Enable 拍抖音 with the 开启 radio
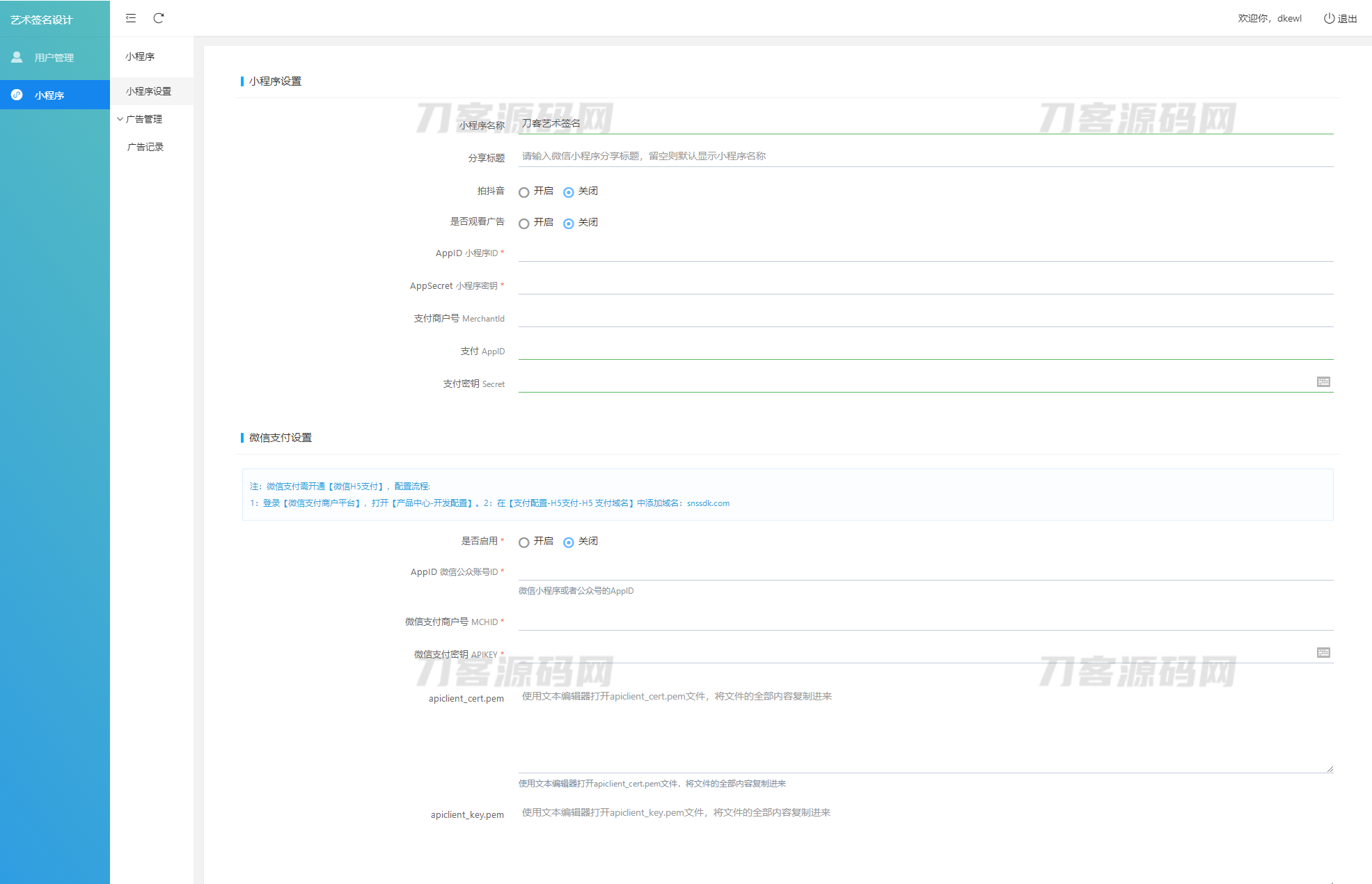 click(524, 192)
